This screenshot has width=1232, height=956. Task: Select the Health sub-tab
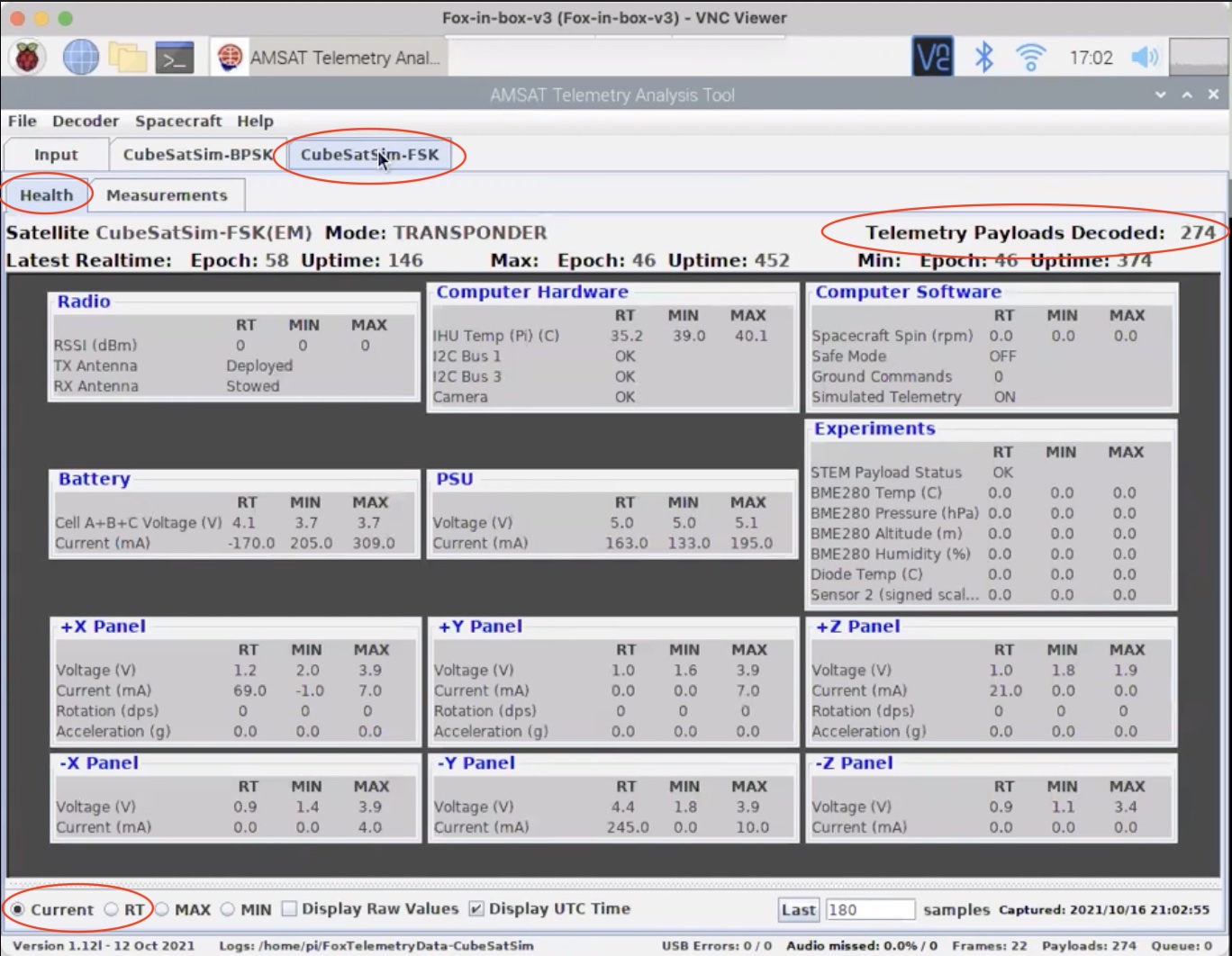coord(47,195)
